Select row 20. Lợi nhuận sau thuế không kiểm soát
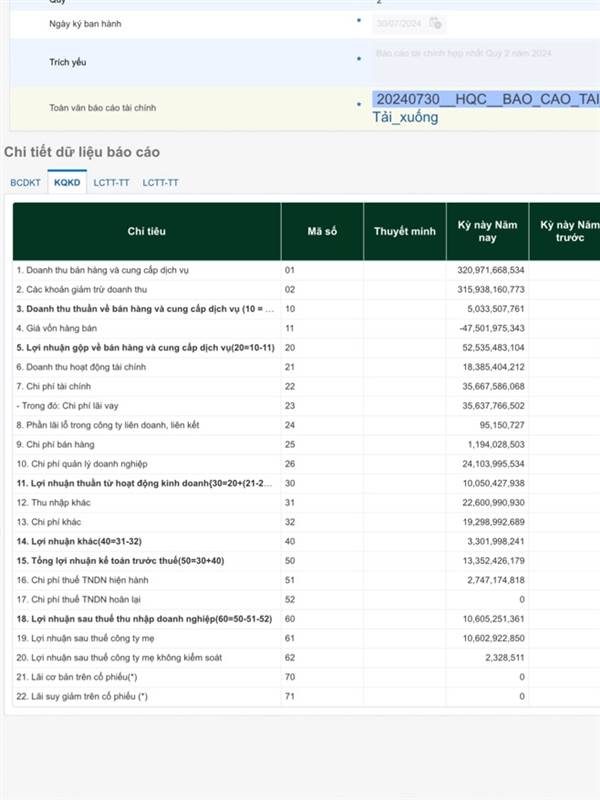This screenshot has height=800, width=600. coord(306,658)
